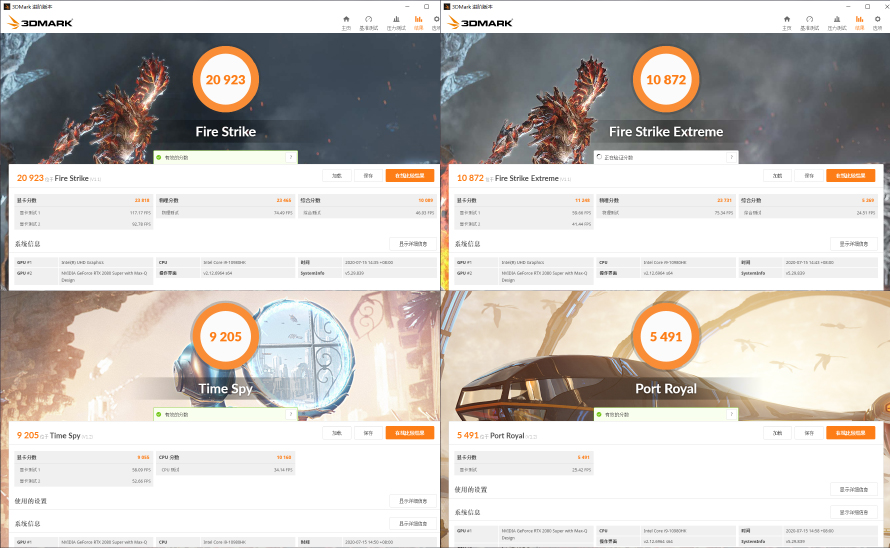Viewport: 890px width, 548px height.
Task: Compare Time Spy result online
Action: (410, 433)
